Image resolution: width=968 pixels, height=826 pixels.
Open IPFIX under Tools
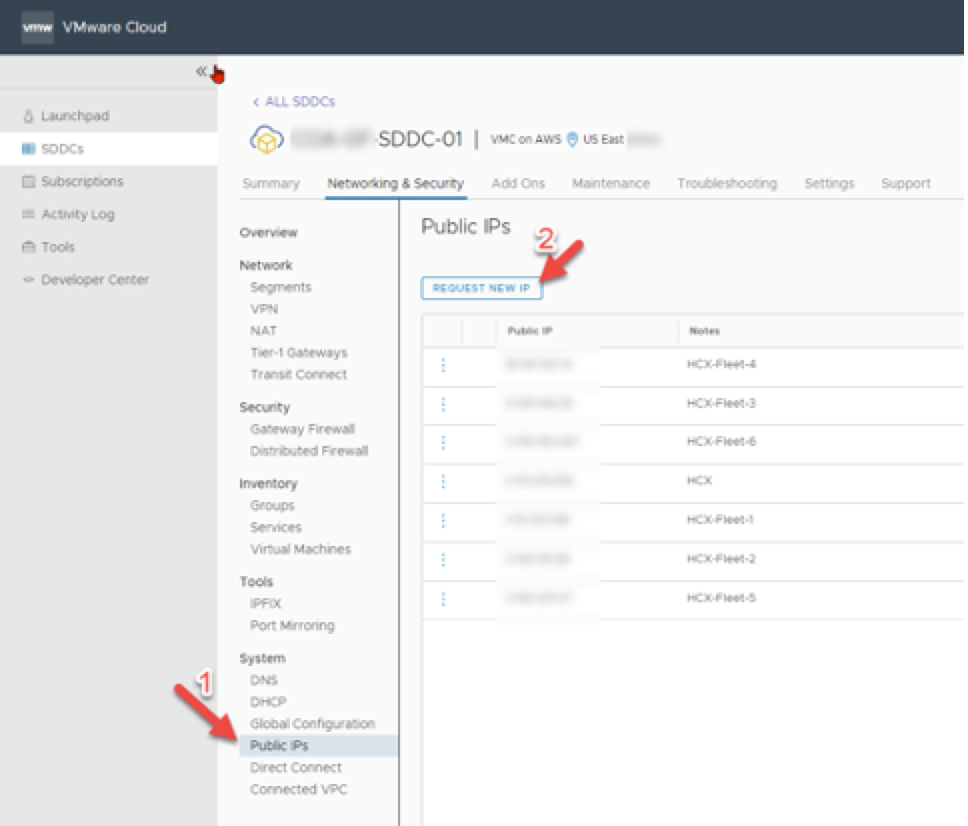click(265, 603)
